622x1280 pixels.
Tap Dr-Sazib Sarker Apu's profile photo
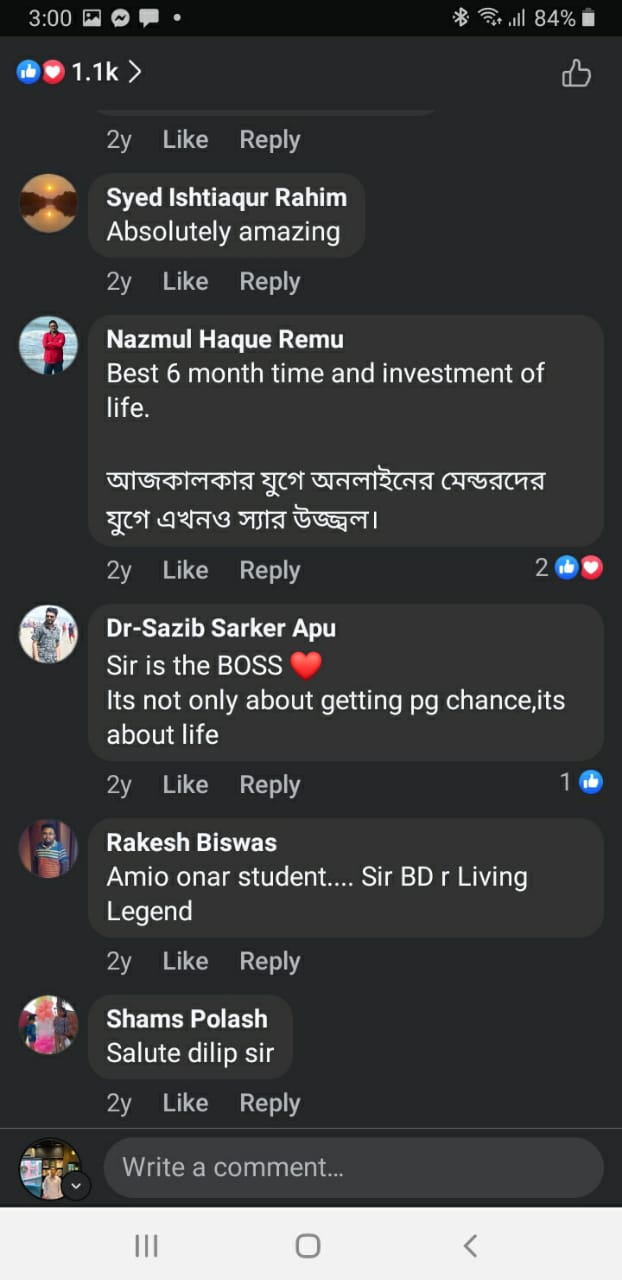click(48, 634)
